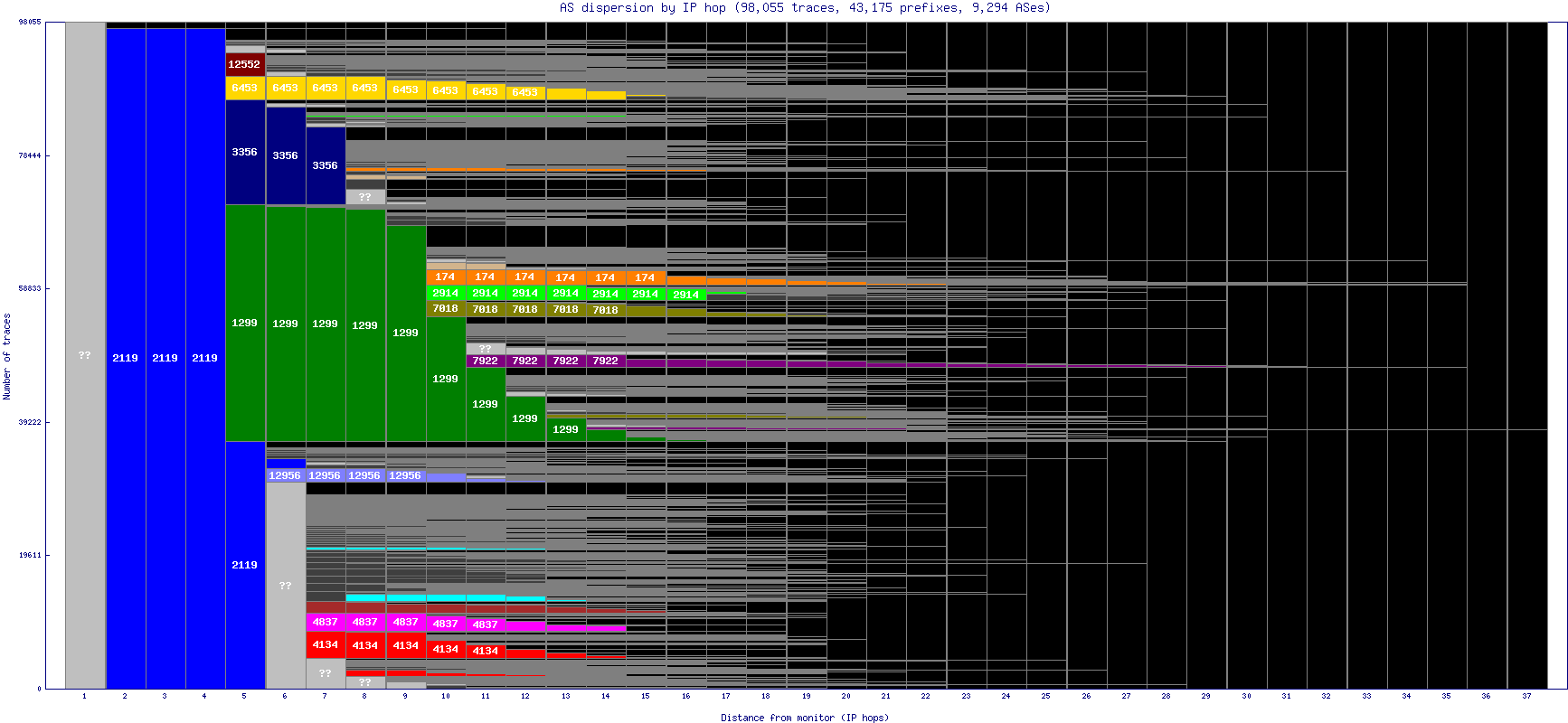Click the x-axis tick label 37

click(x=1526, y=696)
